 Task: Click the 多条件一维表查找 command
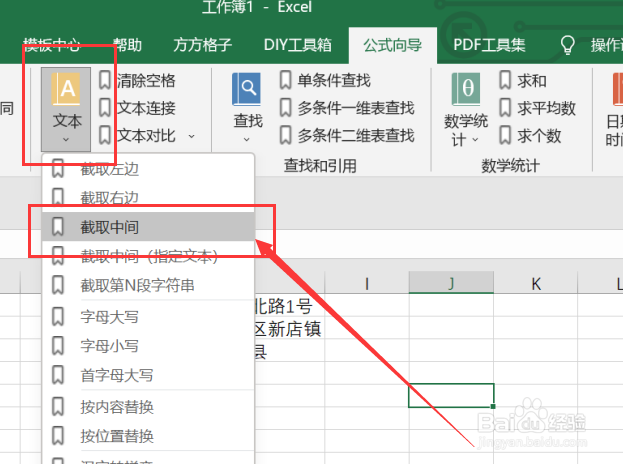click(356, 108)
